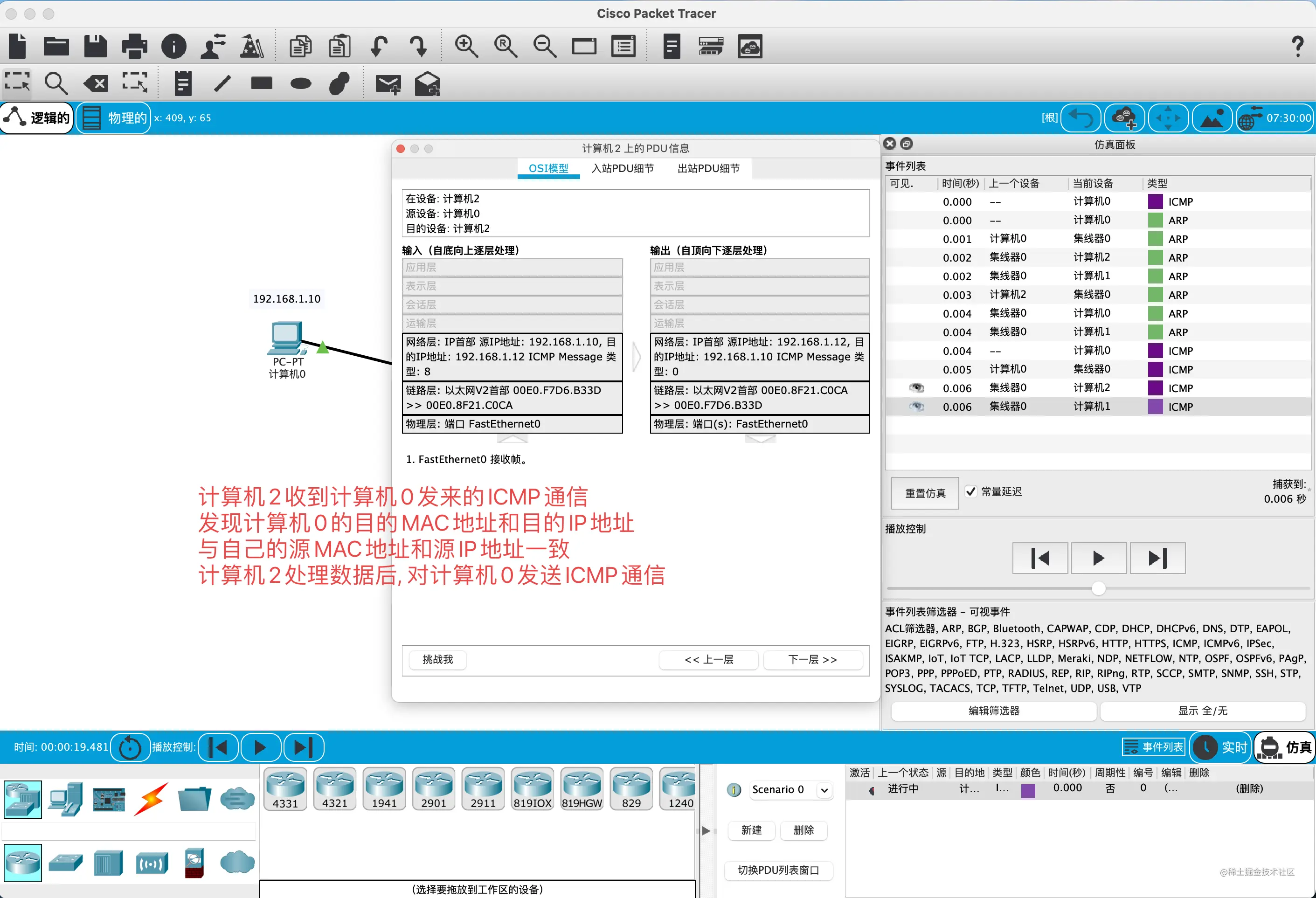
Task: Click the 显示 全/无 button
Action: (1203, 711)
